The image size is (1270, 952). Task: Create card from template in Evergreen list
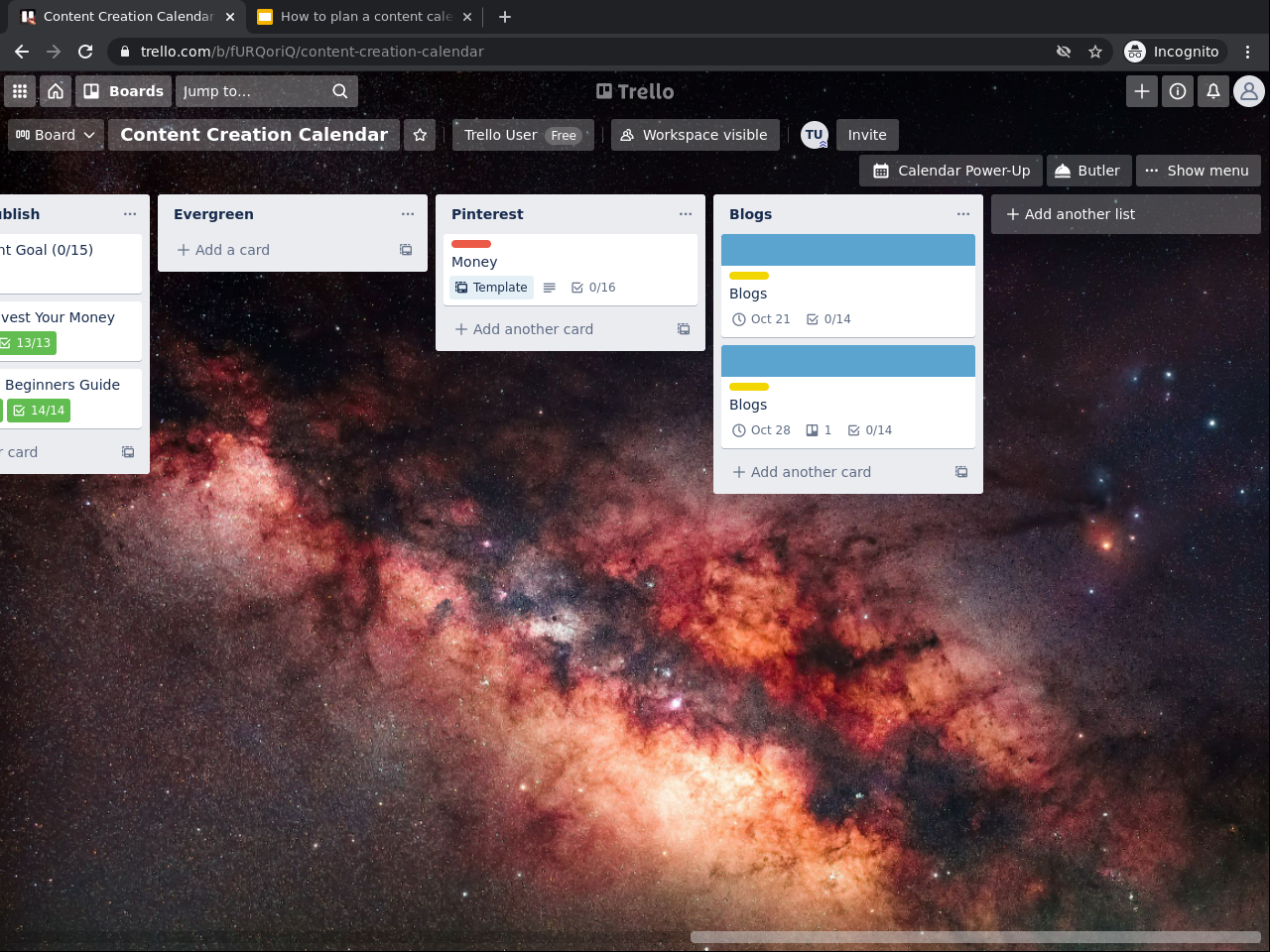click(x=406, y=250)
